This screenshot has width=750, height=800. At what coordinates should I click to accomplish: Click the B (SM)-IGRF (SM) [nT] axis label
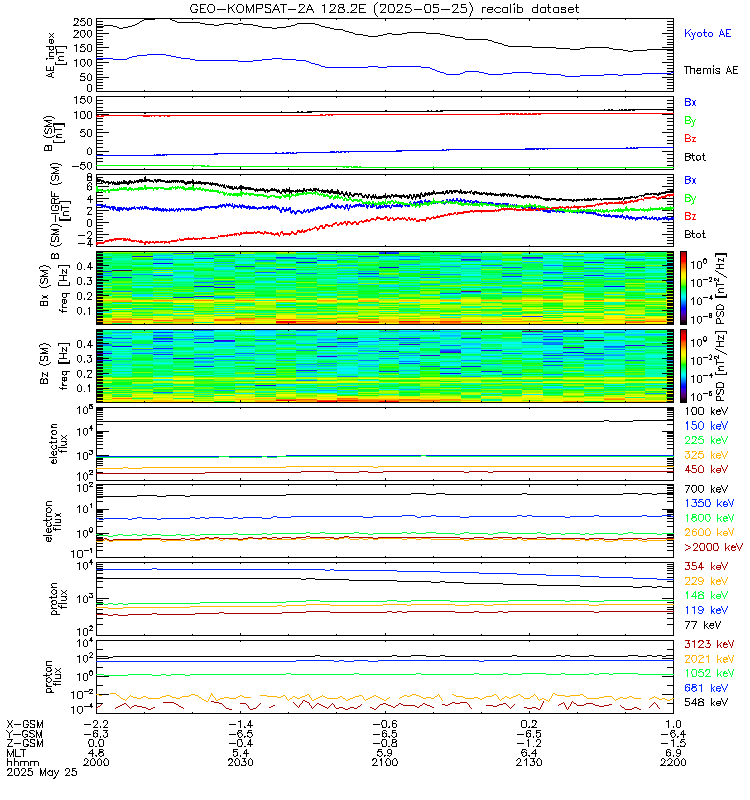click(59, 211)
